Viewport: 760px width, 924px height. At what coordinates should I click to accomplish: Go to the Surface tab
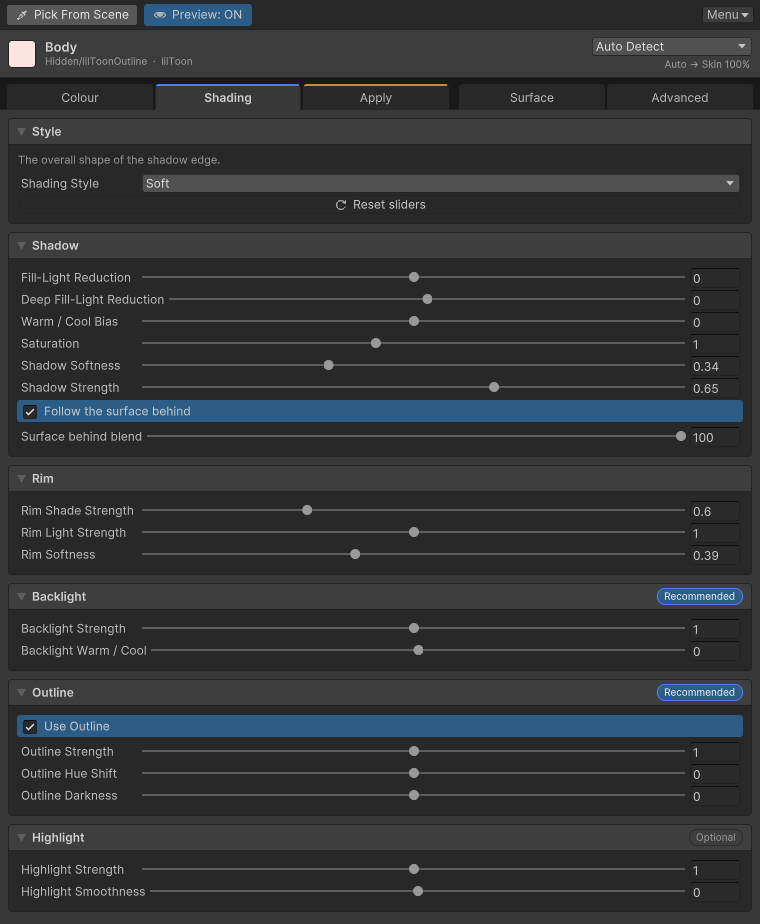pos(532,98)
